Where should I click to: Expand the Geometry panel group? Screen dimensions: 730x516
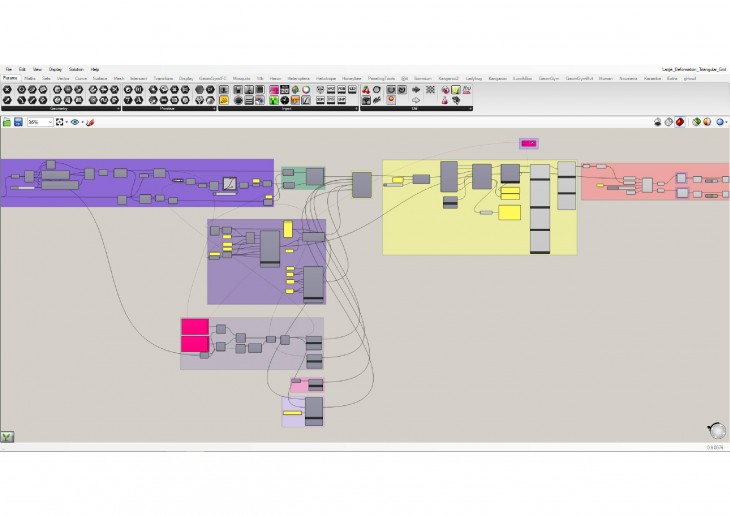coord(58,109)
